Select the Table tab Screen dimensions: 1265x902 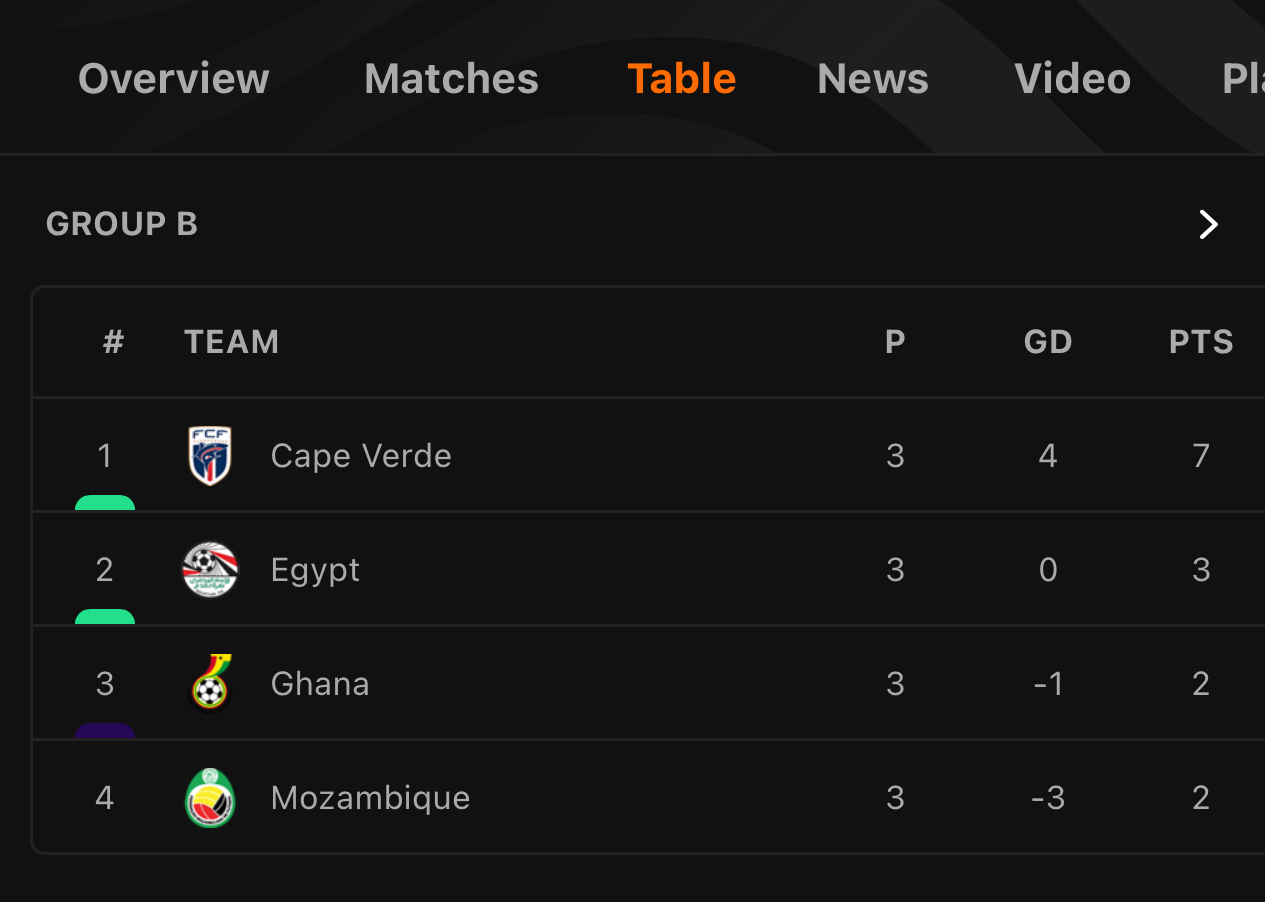tap(682, 79)
